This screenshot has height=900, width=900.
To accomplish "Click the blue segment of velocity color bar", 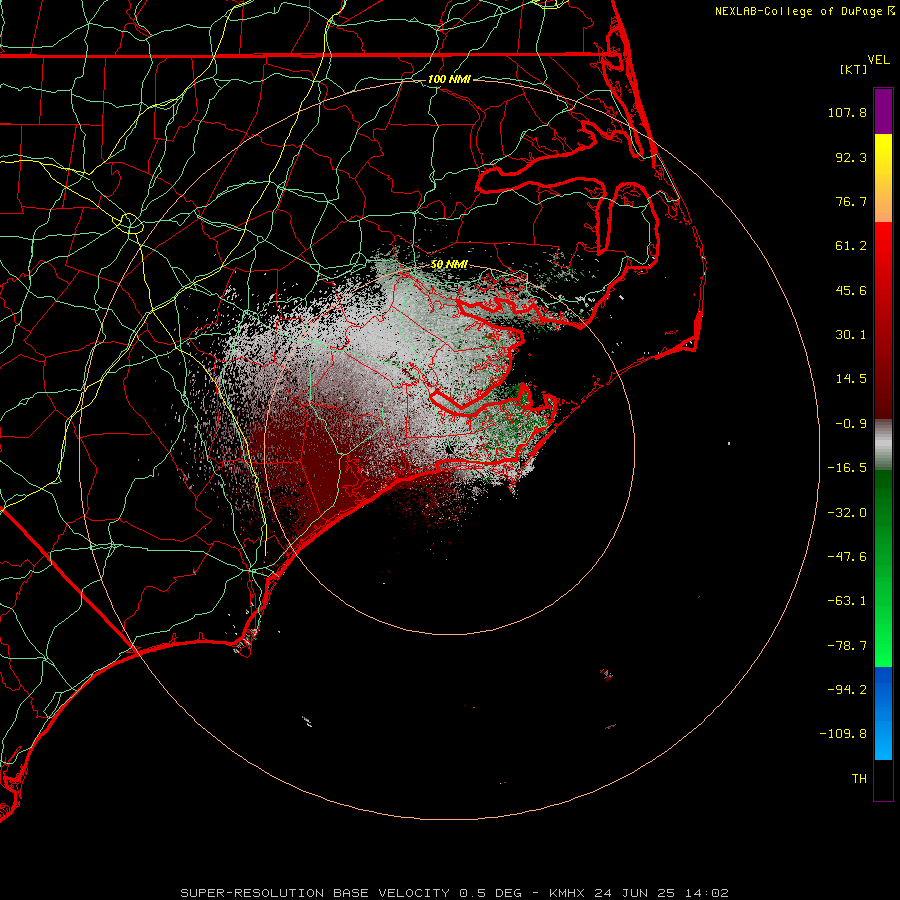I will click(883, 713).
